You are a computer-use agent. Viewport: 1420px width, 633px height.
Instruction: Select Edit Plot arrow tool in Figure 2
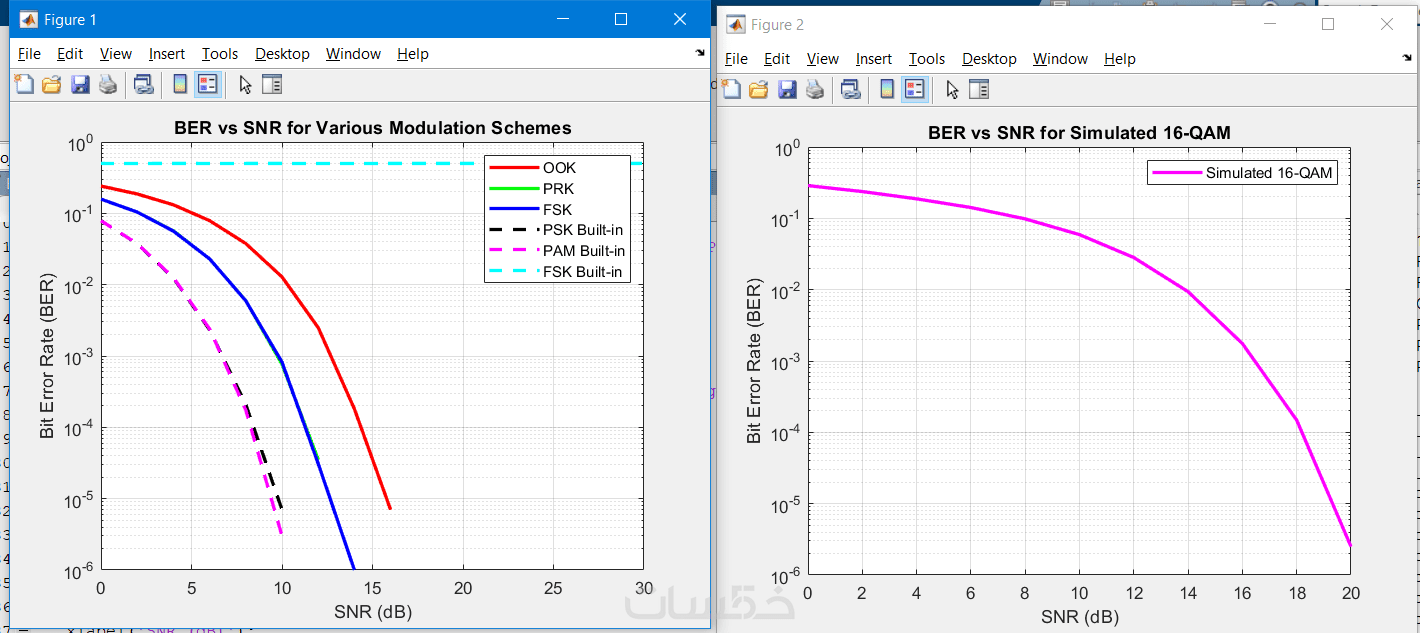pos(952,90)
